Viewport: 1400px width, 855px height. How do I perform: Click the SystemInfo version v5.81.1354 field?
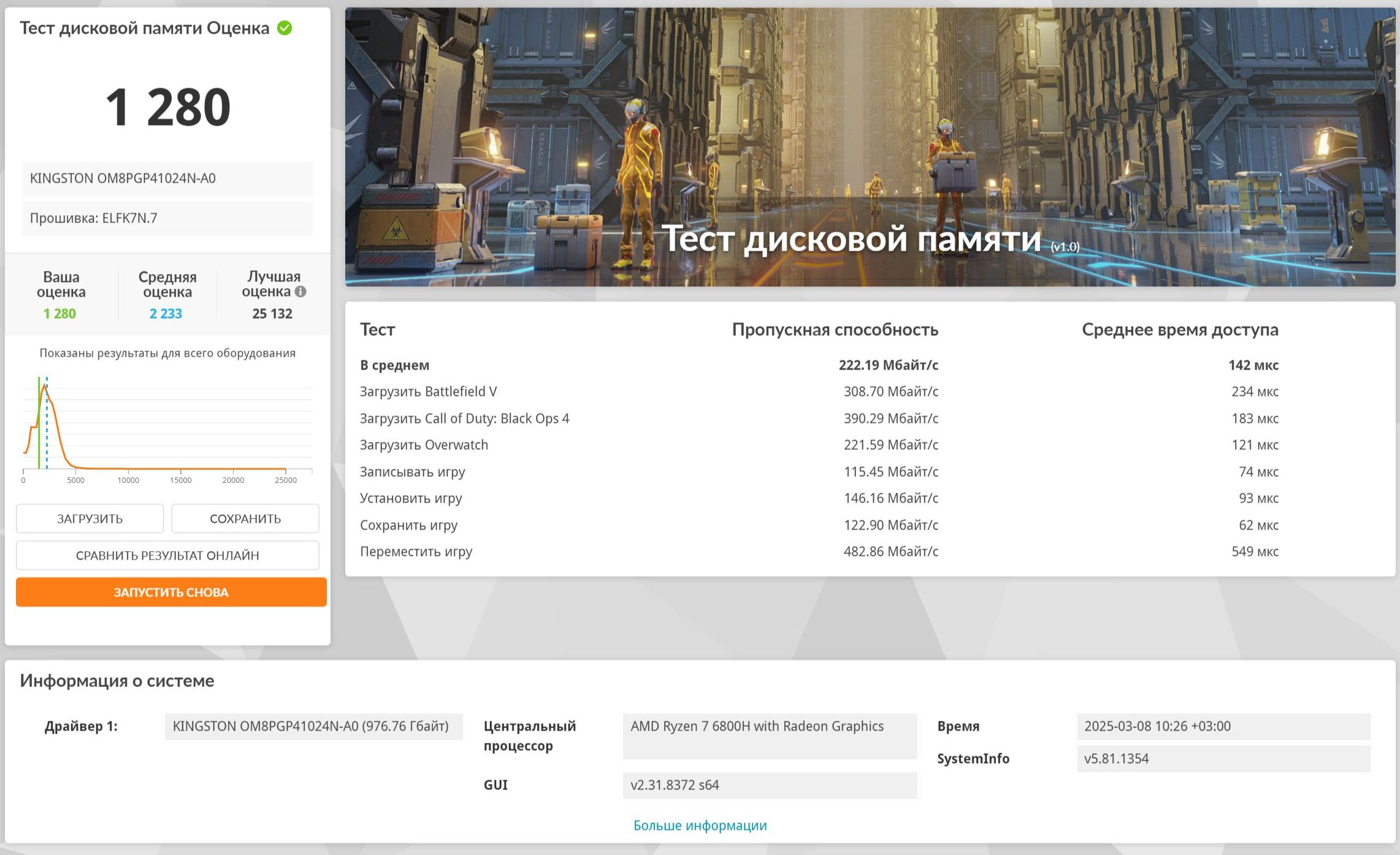(1223, 759)
